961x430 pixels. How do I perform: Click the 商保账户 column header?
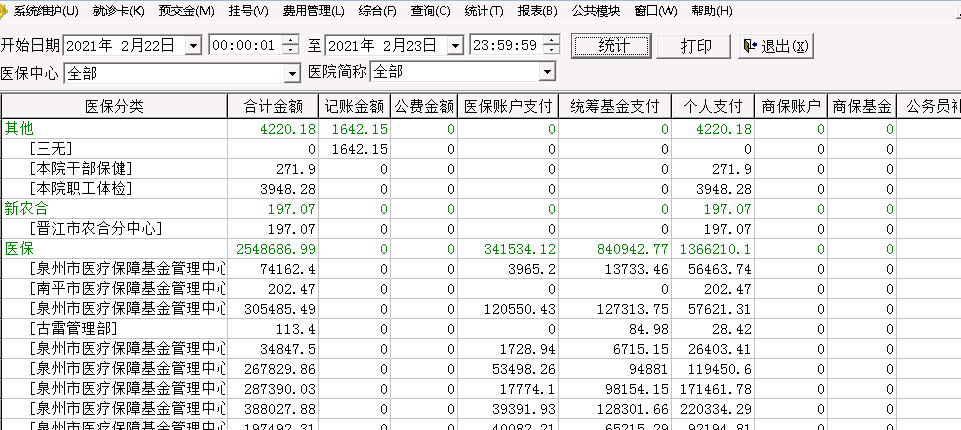[791, 107]
